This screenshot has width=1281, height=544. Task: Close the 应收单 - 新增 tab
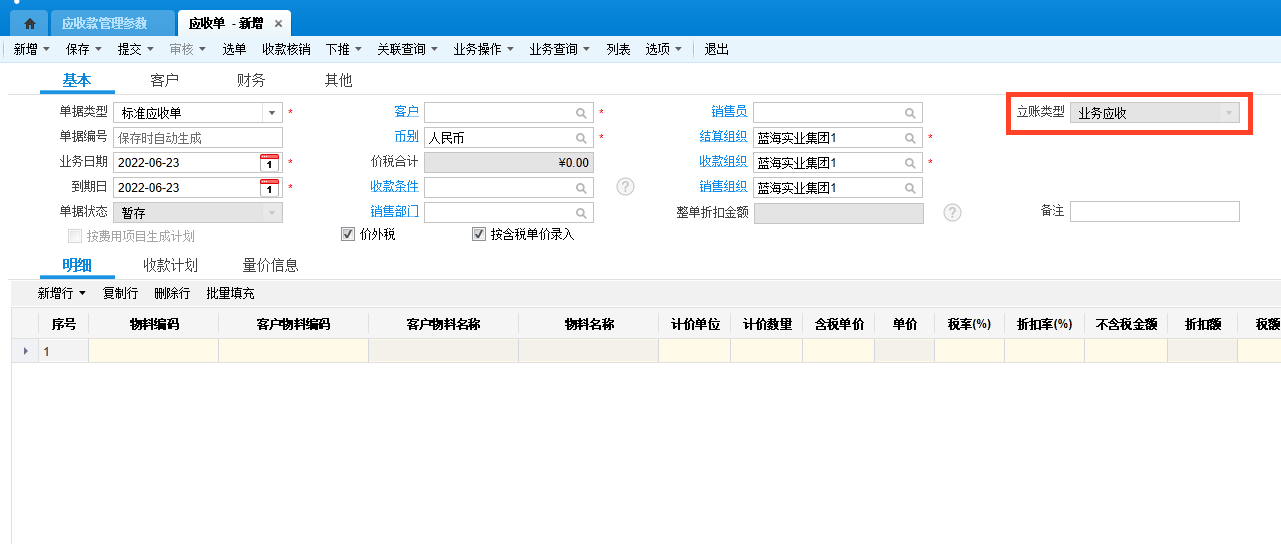278,23
